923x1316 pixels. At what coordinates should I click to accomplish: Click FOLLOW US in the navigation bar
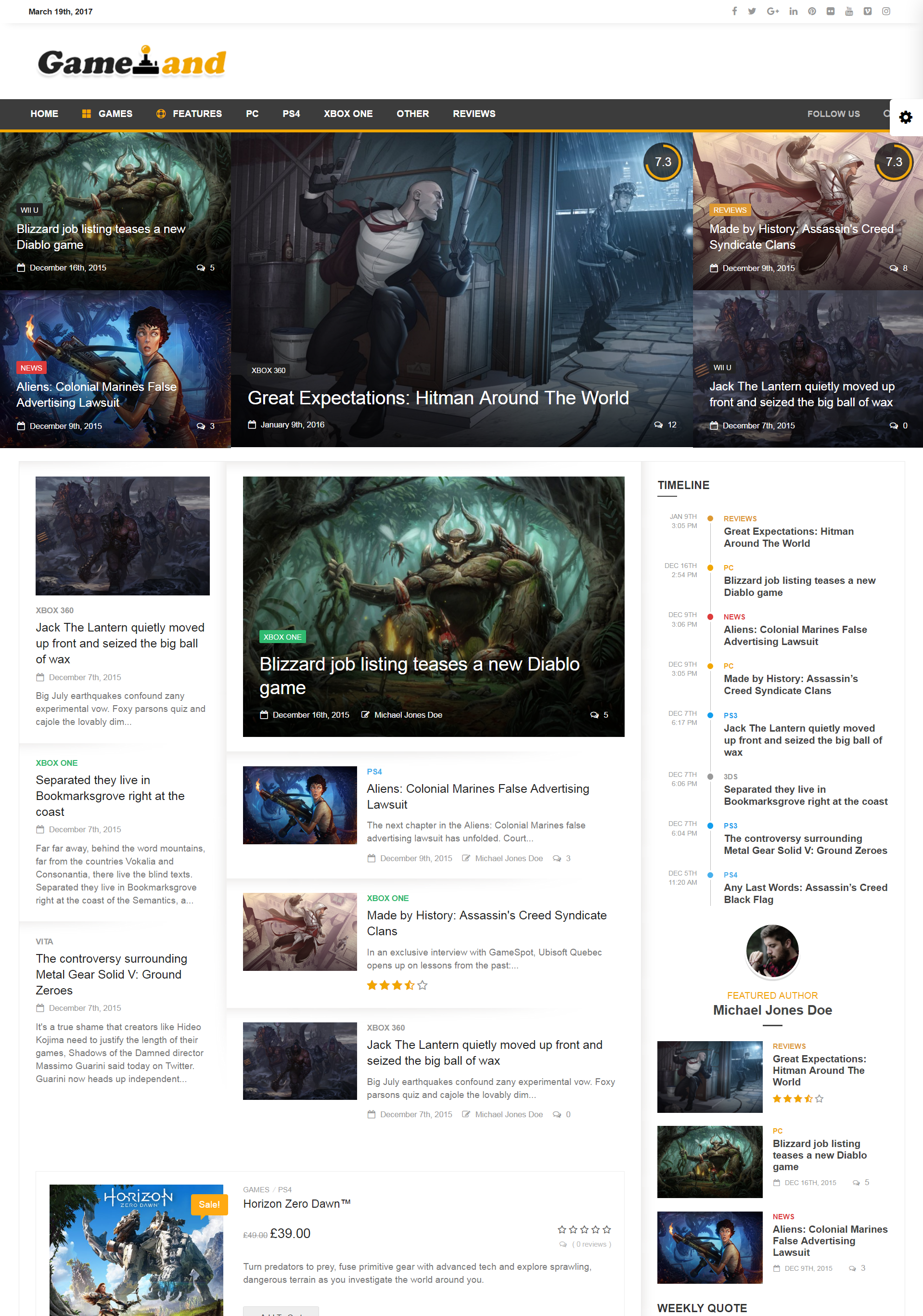[x=833, y=114]
